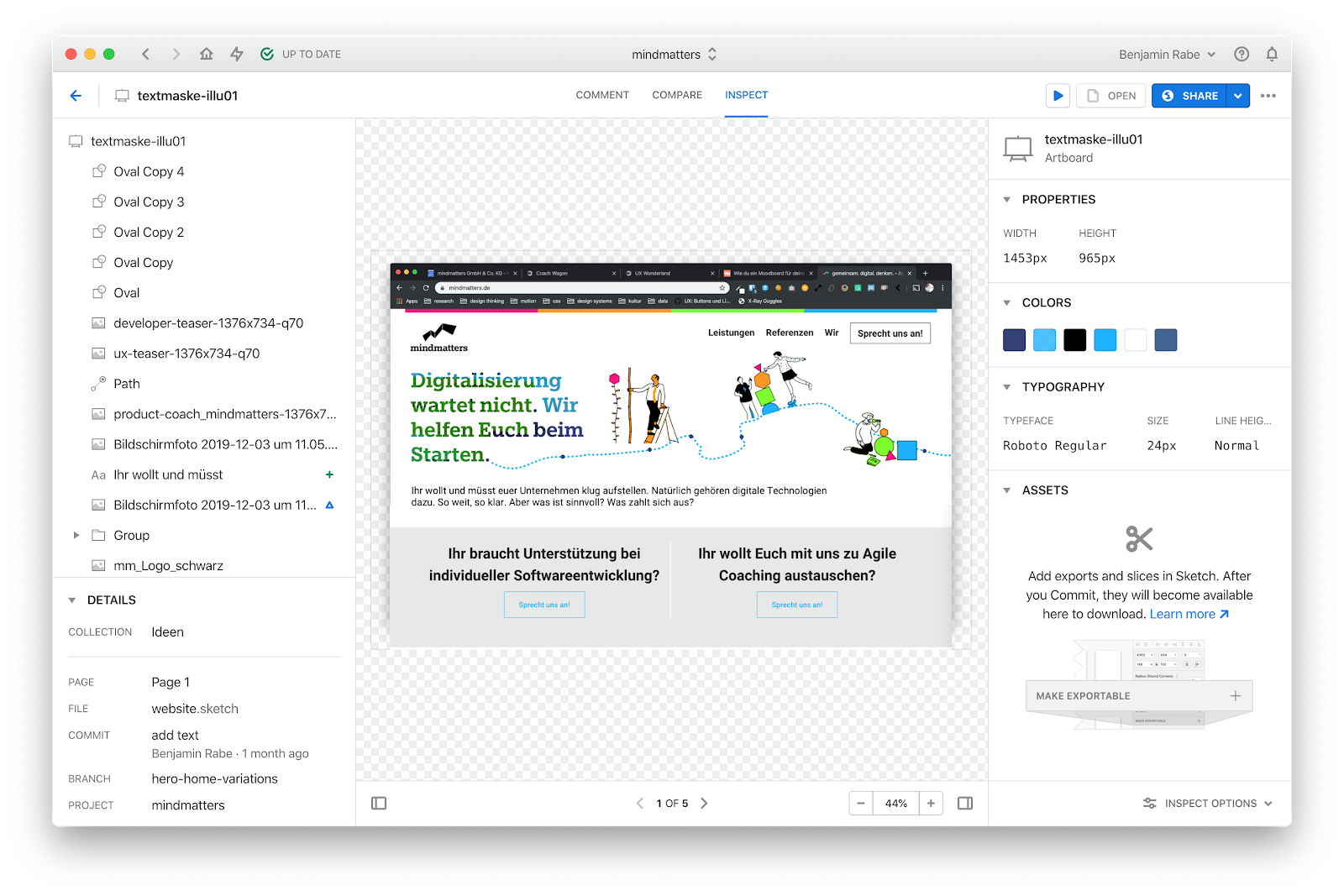Click the plus on MAKE EXPORTABLE

[1236, 696]
